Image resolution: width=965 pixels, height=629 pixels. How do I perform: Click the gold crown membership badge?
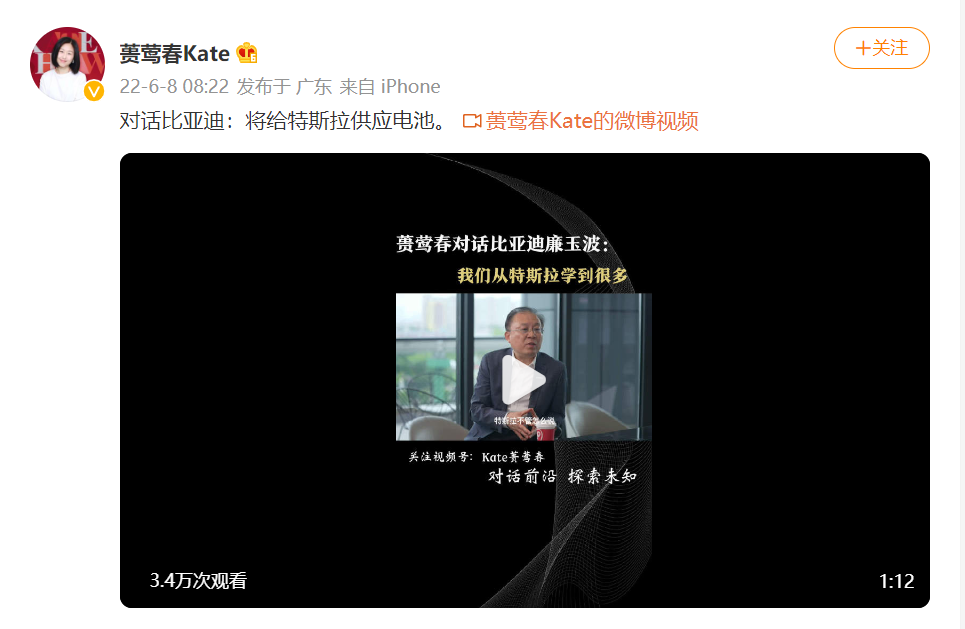(x=247, y=53)
